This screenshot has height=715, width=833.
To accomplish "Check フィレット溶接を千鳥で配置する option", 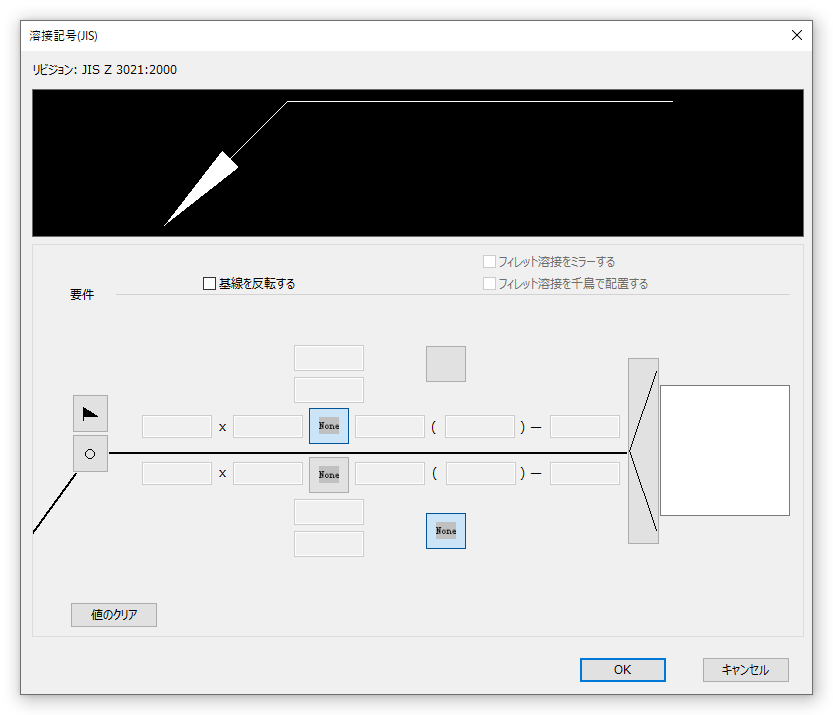I will [490, 284].
